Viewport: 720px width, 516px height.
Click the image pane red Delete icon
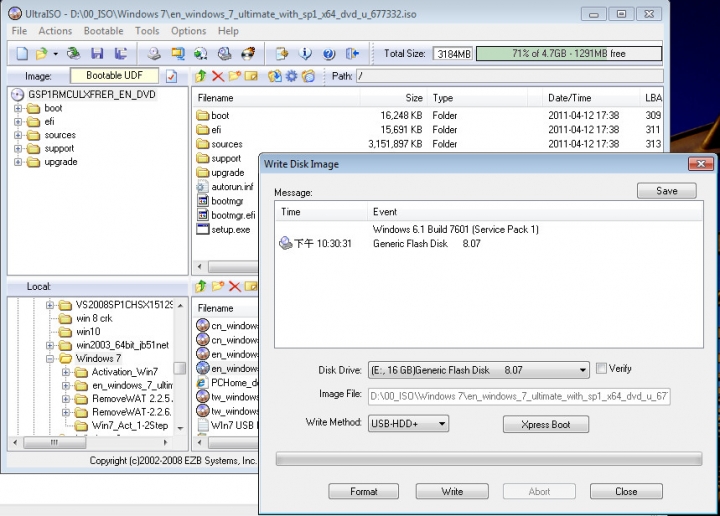click(218, 76)
